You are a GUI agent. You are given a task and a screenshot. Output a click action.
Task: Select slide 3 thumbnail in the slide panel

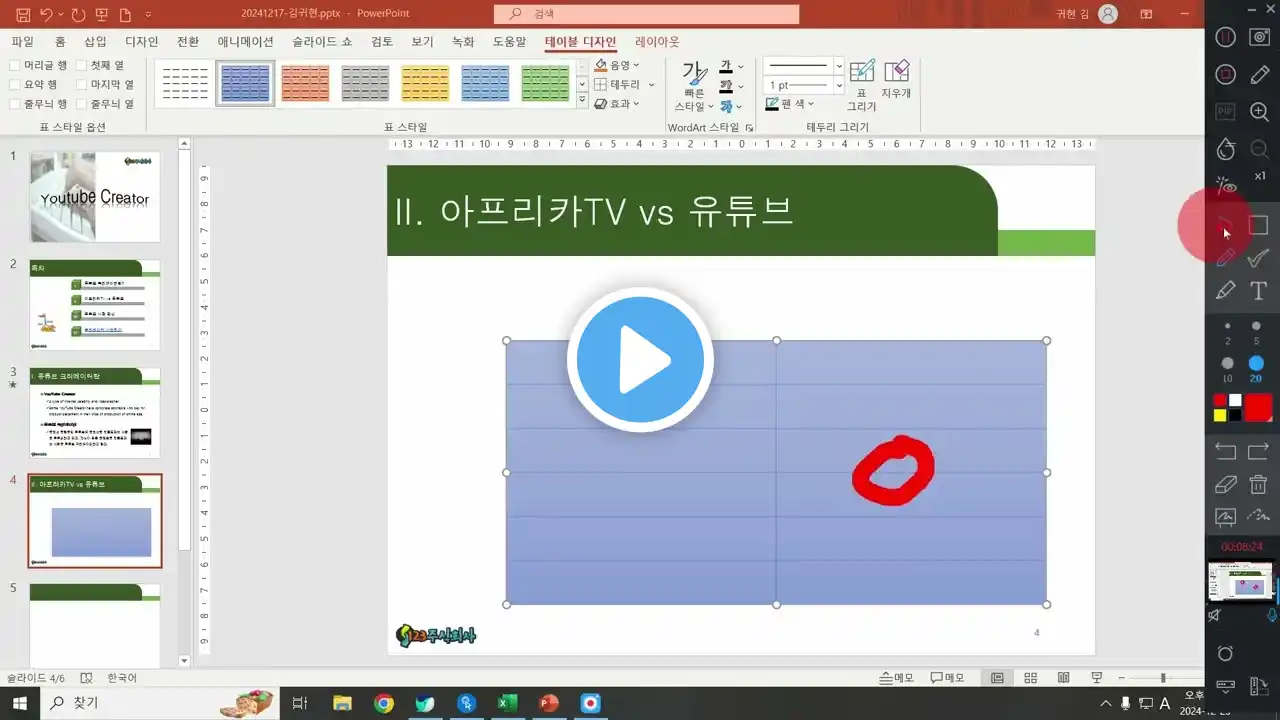pyautogui.click(x=95, y=412)
